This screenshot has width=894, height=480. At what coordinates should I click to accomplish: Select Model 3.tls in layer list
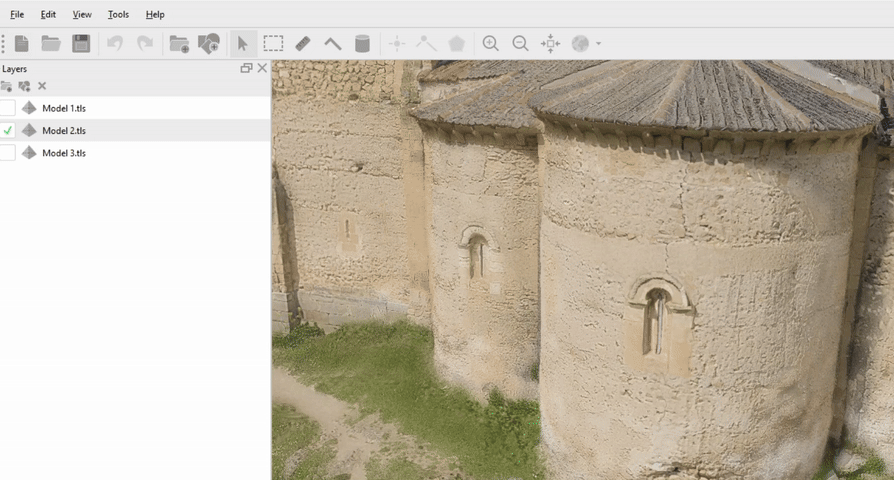tap(64, 153)
